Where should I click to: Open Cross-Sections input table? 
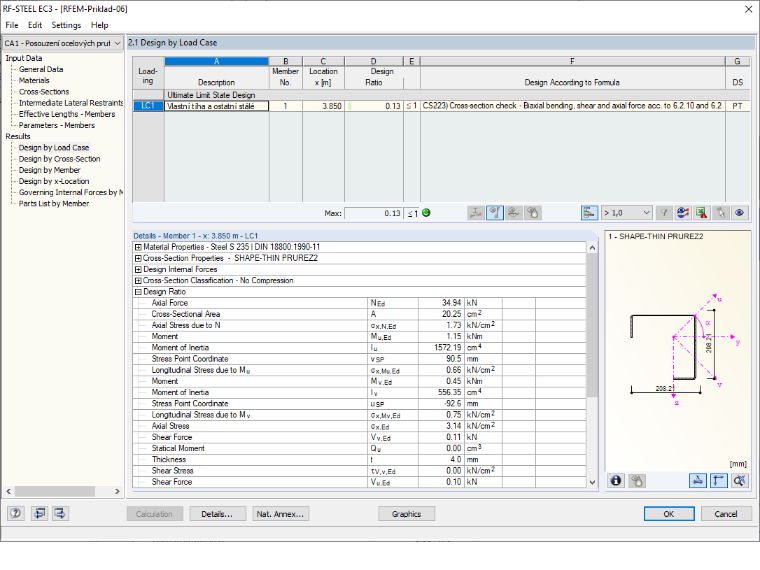pos(44,92)
